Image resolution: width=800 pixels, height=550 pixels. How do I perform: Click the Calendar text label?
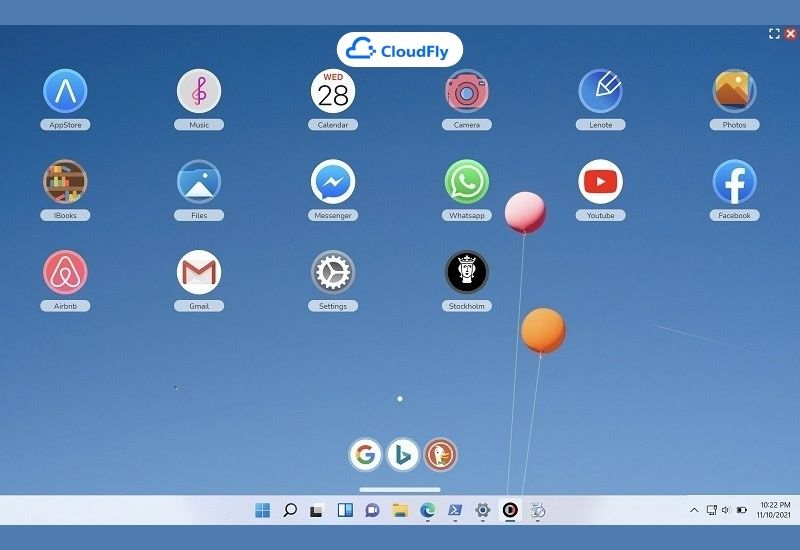333,124
